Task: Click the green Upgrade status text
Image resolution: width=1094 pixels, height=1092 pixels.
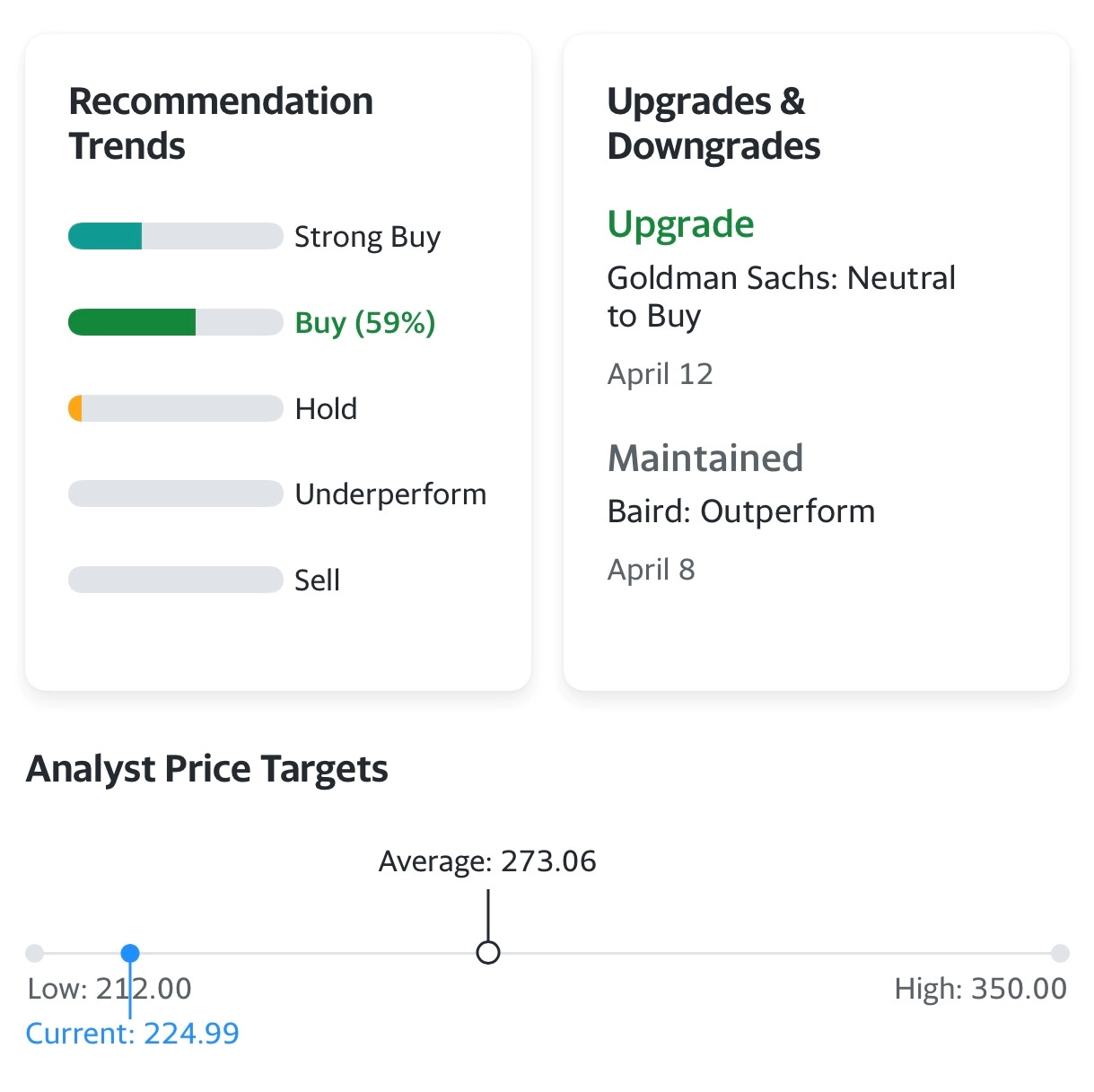Action: 680,224
